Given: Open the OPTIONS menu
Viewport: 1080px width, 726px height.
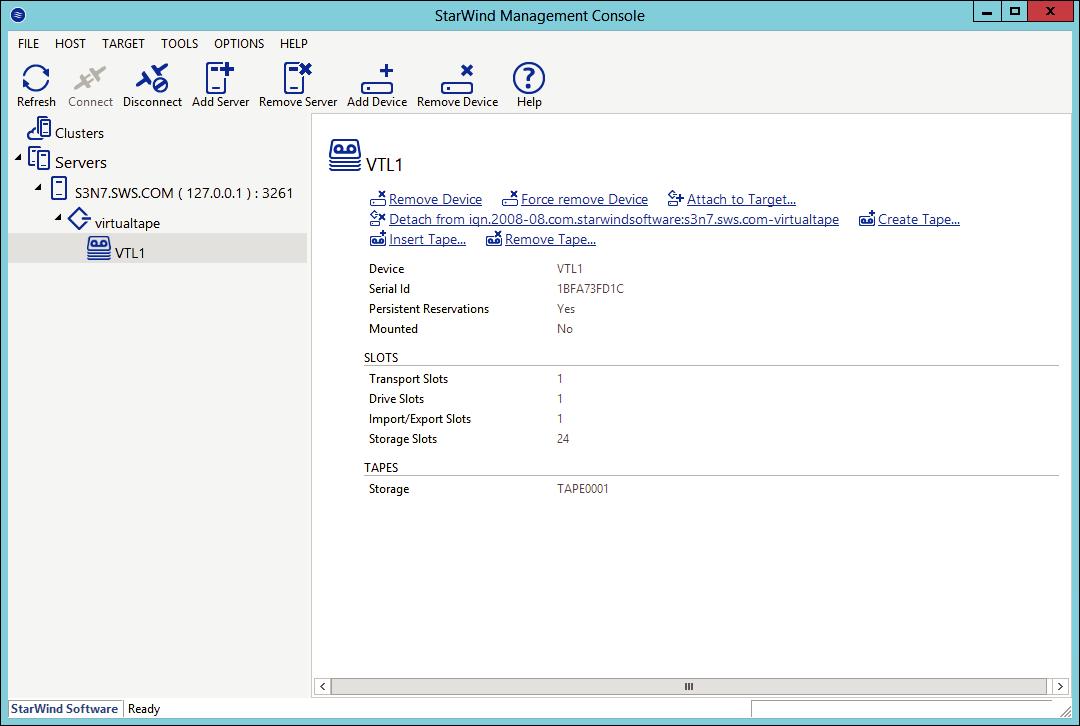Looking at the screenshot, I should (x=239, y=43).
